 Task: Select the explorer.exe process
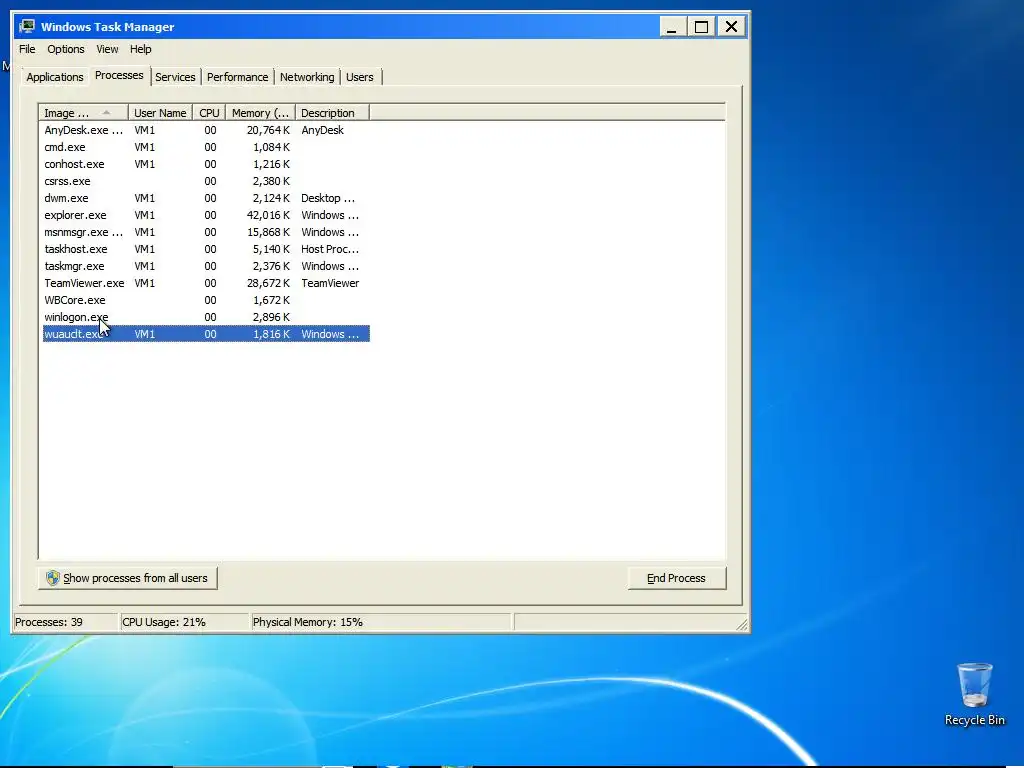coord(206,215)
